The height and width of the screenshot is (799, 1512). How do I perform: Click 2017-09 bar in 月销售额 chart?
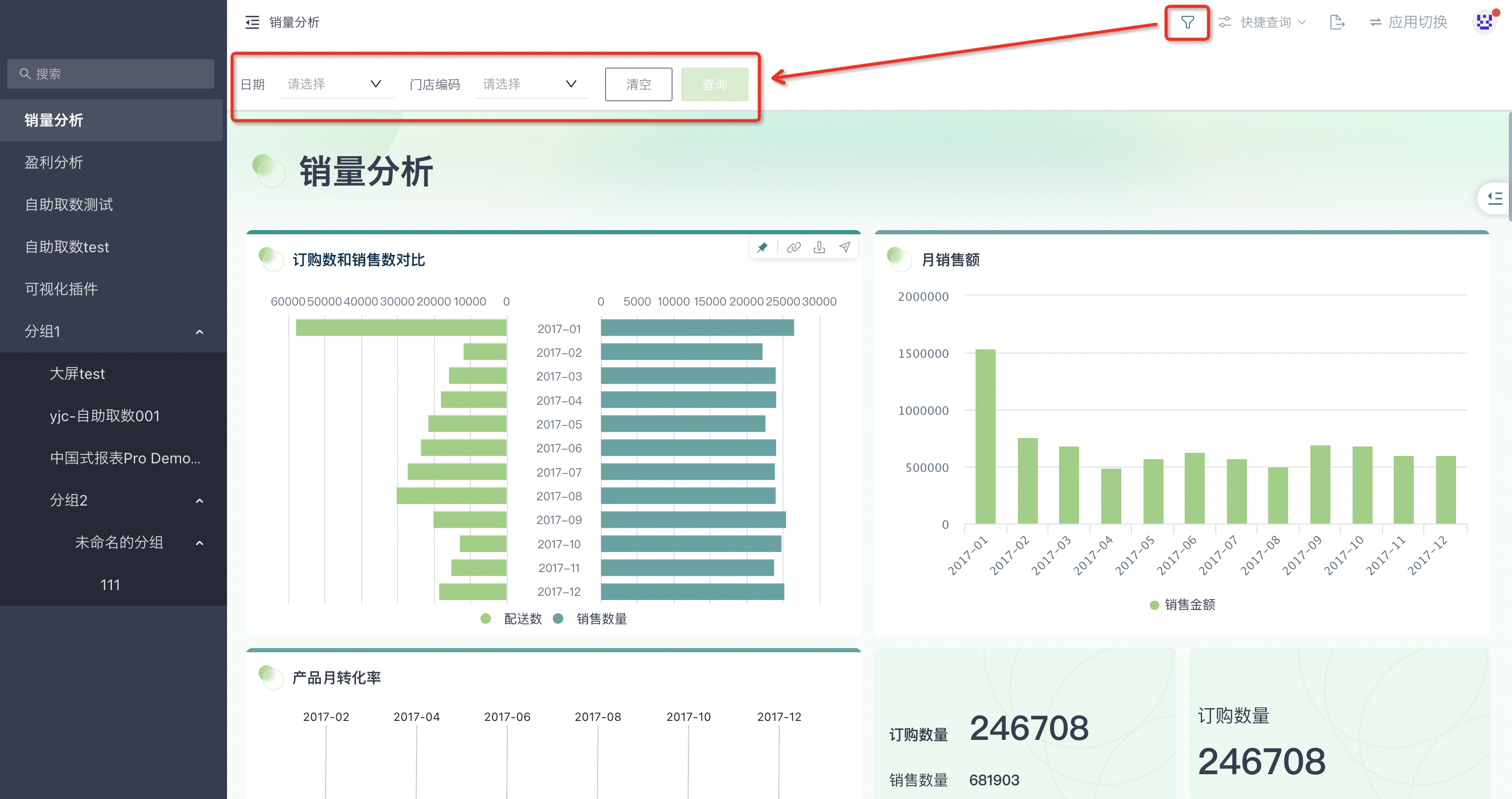[x=1320, y=484]
